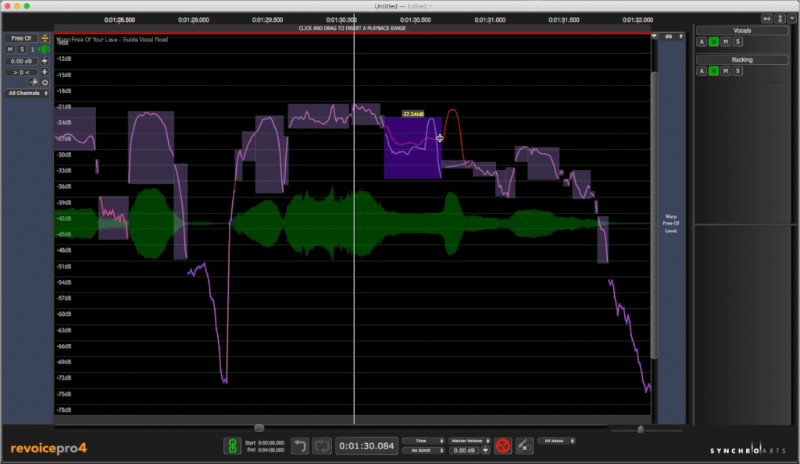Solo the Backing group
The width and height of the screenshot is (800, 464).
[737, 71]
